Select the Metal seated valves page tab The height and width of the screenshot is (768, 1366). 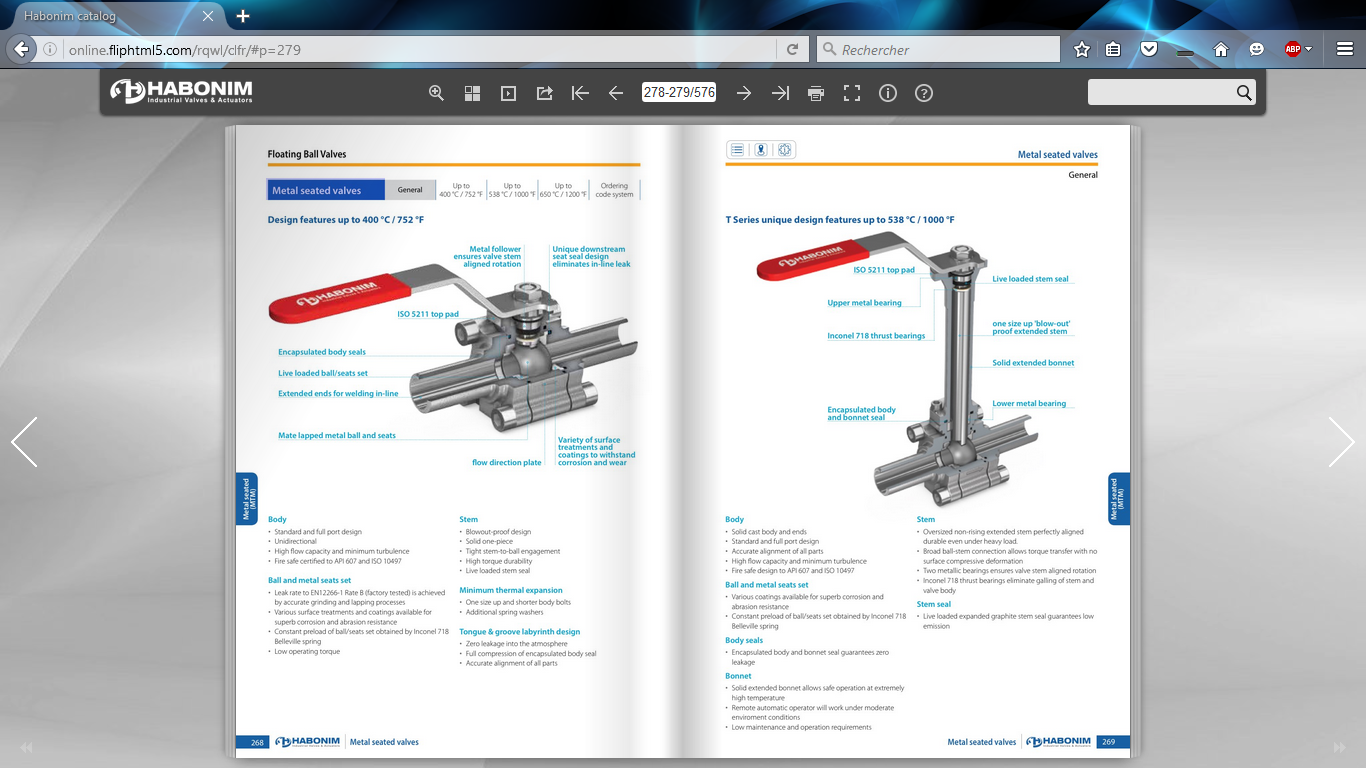coord(326,190)
